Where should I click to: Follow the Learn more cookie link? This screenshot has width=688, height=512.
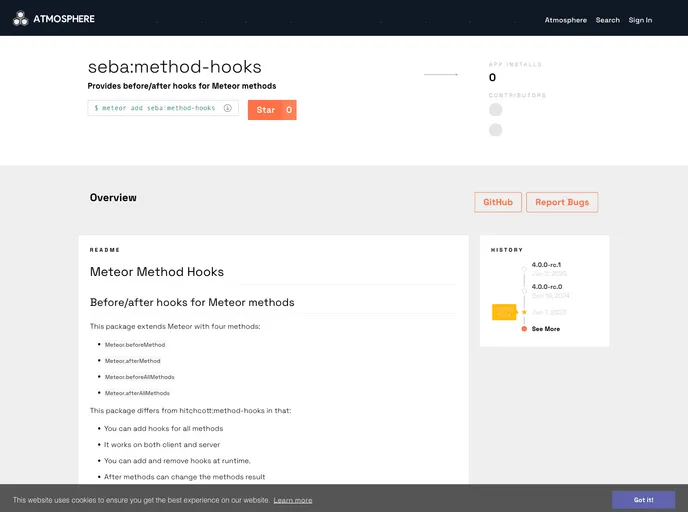click(x=293, y=500)
